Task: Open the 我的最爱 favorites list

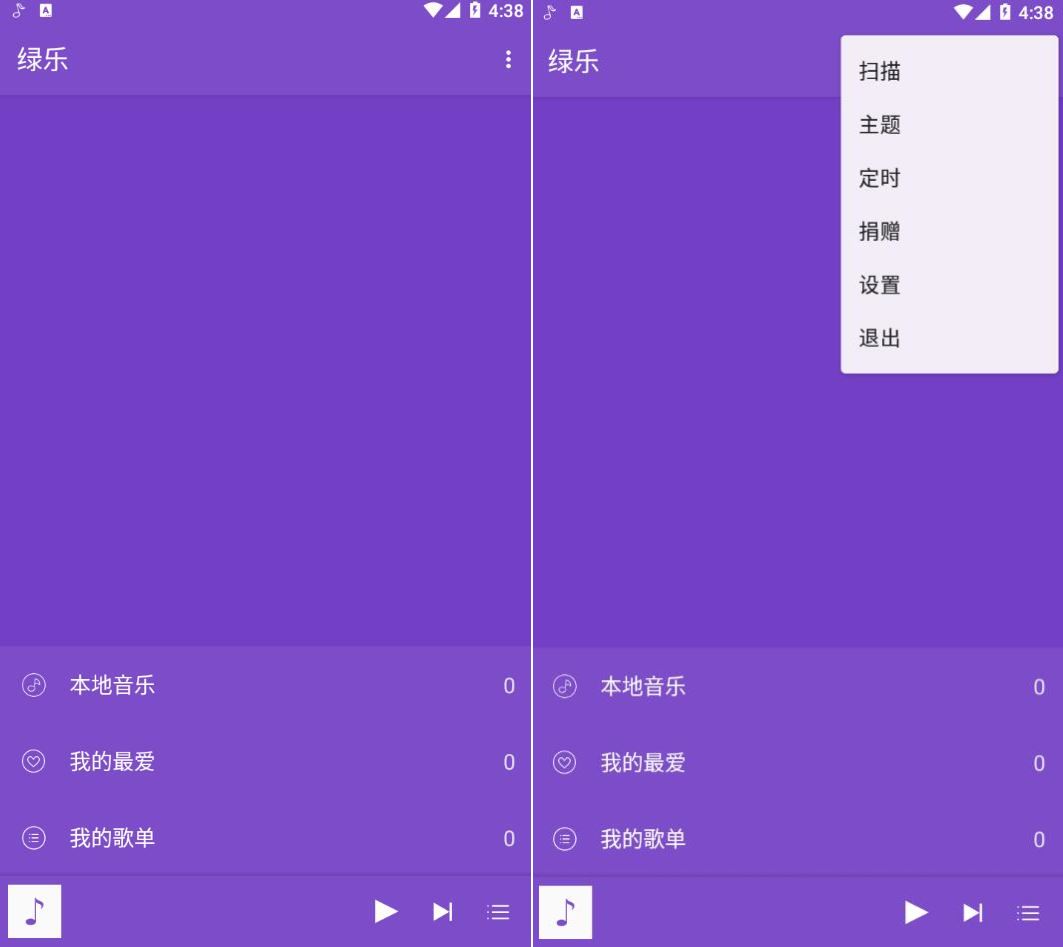Action: tap(110, 762)
